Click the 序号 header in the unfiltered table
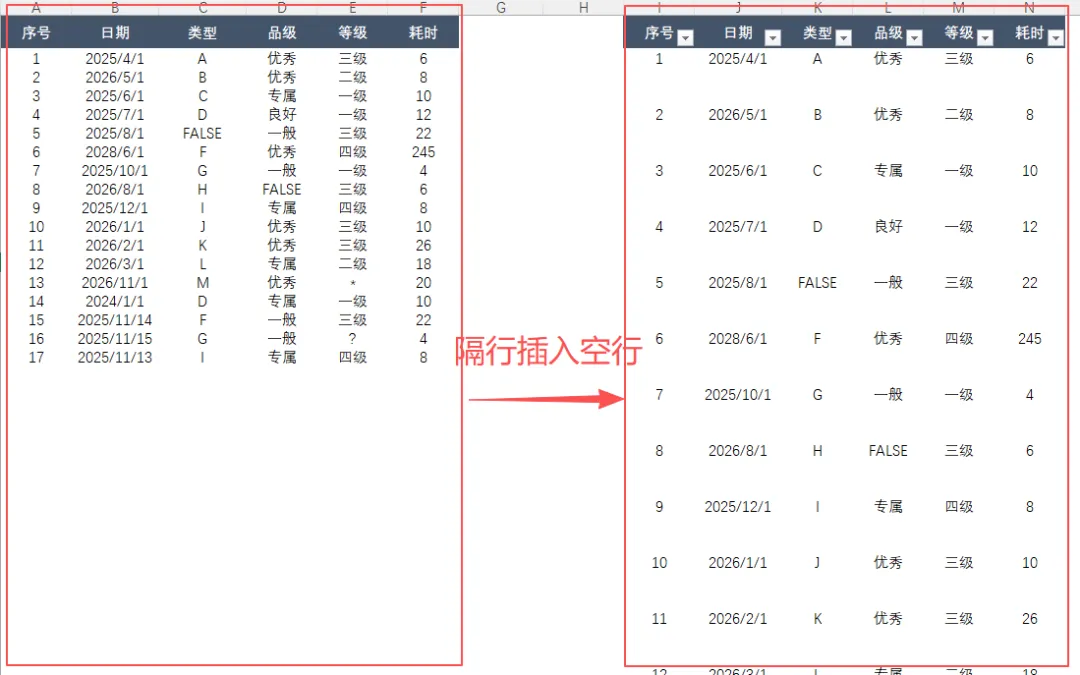This screenshot has width=1080, height=675. click(x=36, y=33)
